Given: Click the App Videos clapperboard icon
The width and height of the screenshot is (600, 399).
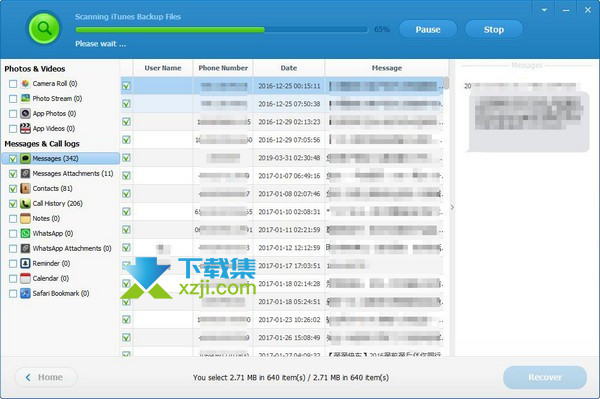Looking at the screenshot, I should pyautogui.click(x=25, y=129).
